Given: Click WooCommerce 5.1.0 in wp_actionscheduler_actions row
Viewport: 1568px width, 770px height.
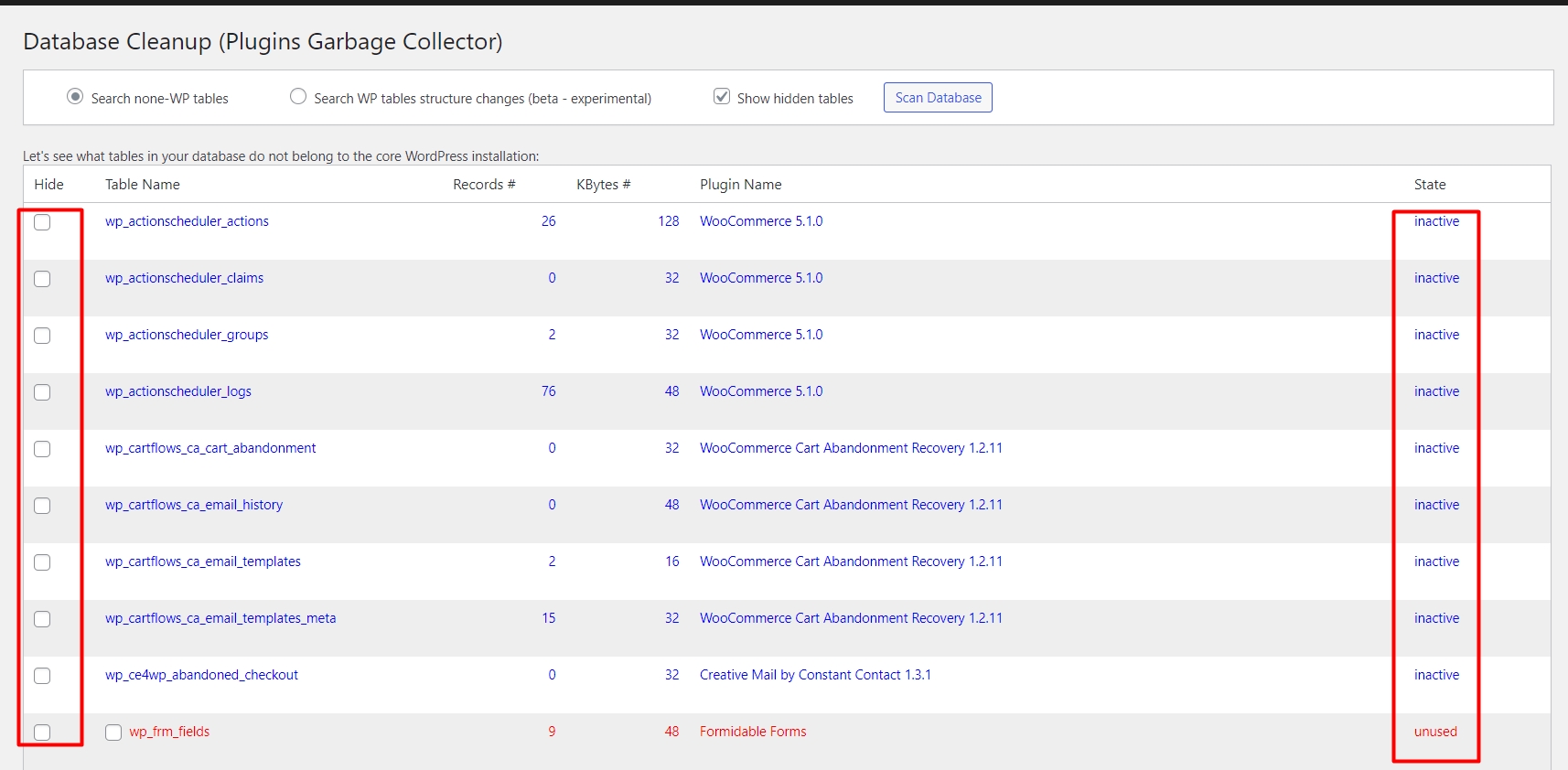Looking at the screenshot, I should pos(761,221).
